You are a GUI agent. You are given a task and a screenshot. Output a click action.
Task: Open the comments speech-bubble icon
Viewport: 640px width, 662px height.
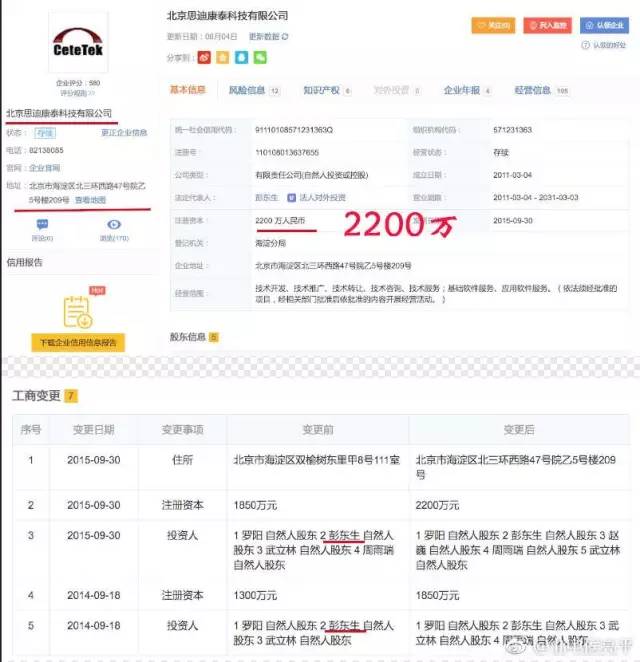point(42,224)
